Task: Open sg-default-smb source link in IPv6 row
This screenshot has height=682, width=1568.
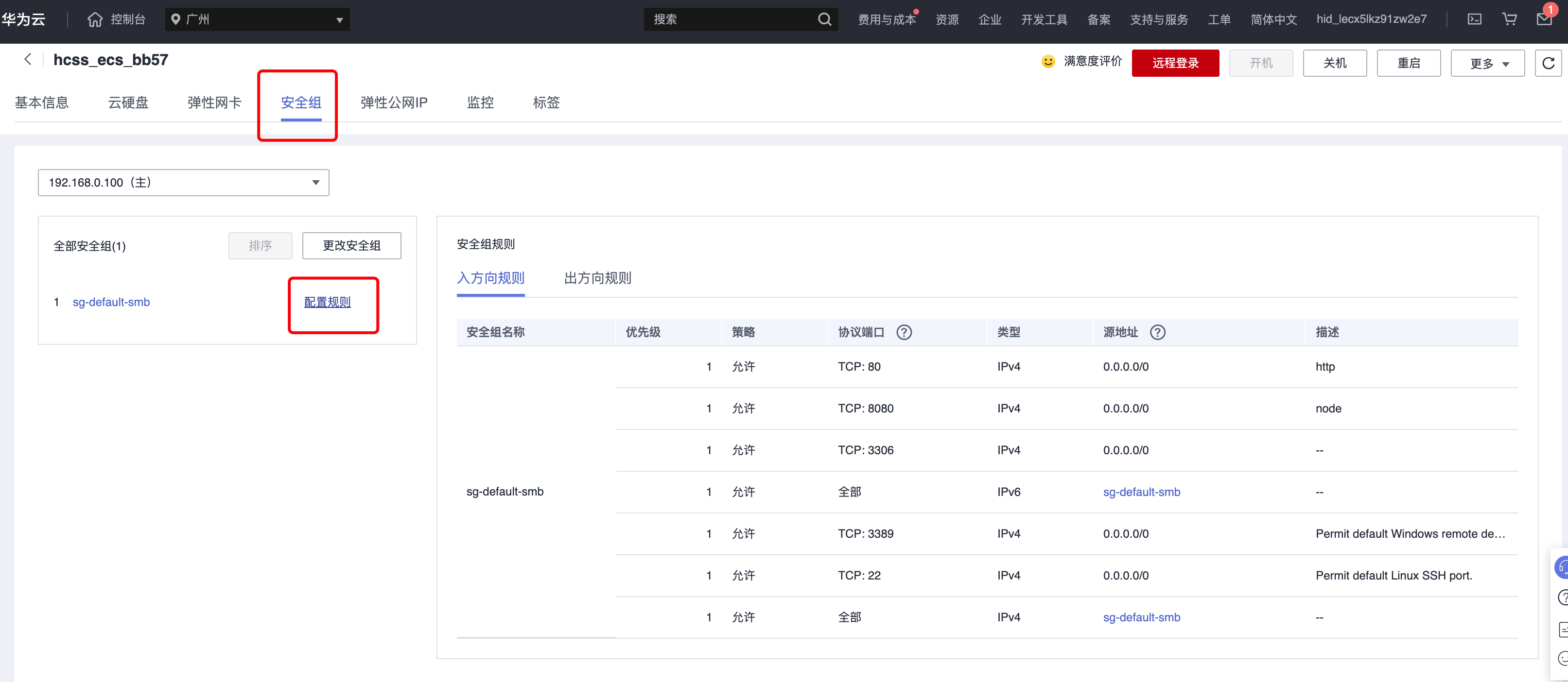Action: tap(1141, 492)
